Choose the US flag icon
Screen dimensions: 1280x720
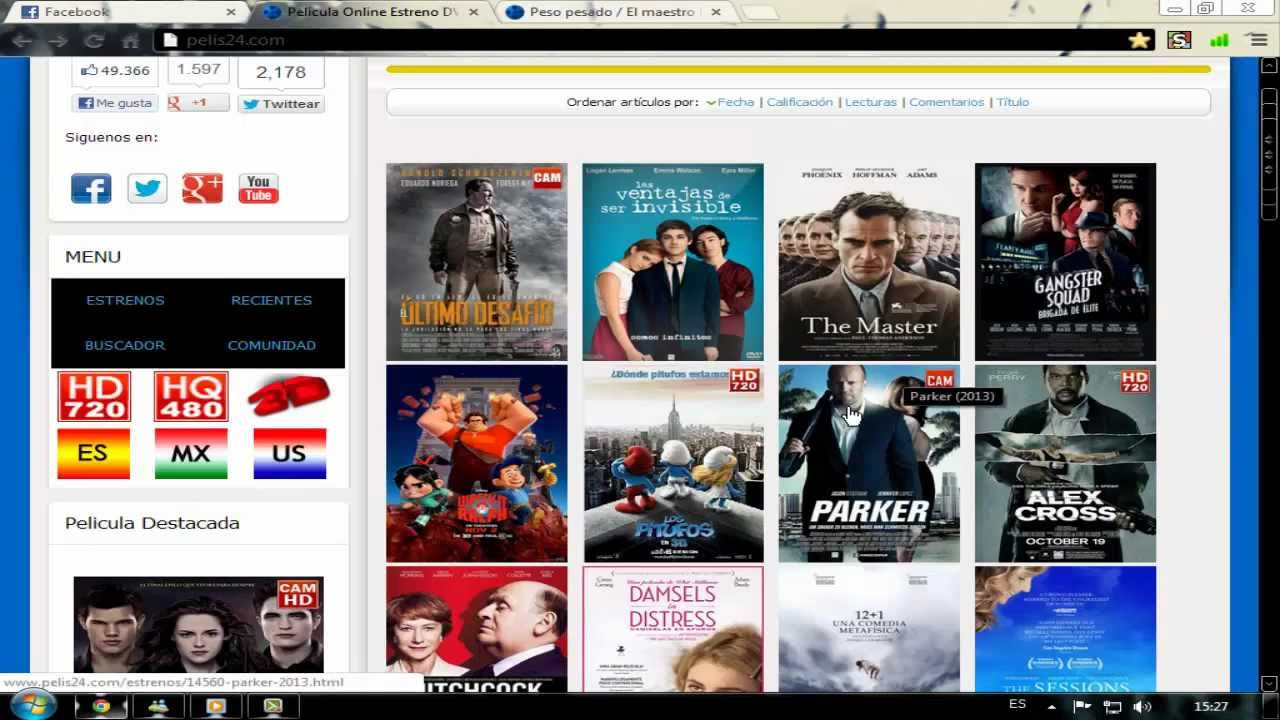click(289, 454)
